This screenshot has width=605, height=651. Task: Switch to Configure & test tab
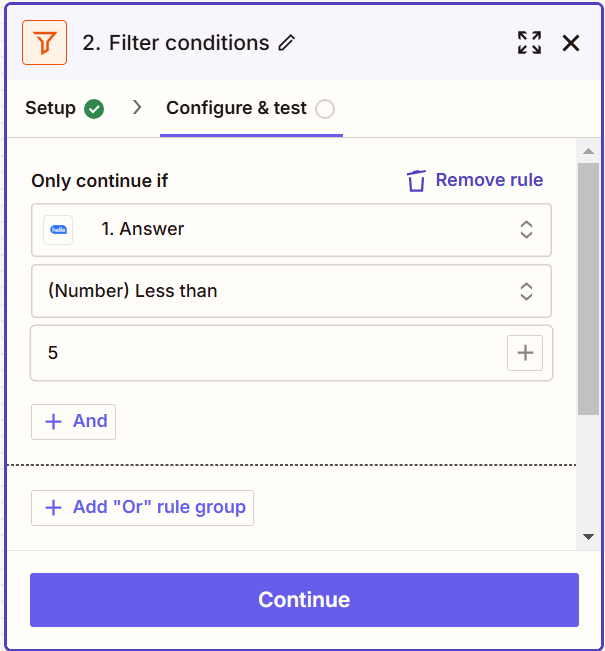click(236, 108)
